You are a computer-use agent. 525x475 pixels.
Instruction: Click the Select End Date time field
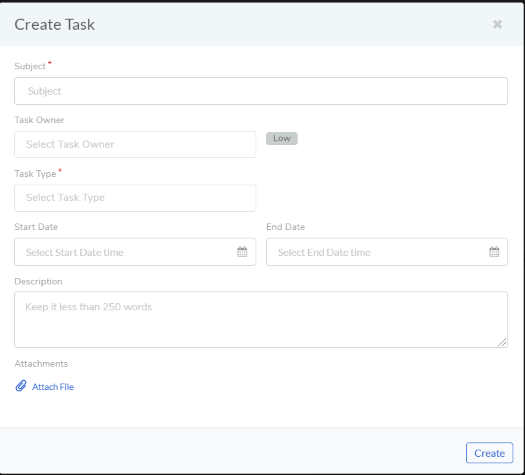point(387,252)
